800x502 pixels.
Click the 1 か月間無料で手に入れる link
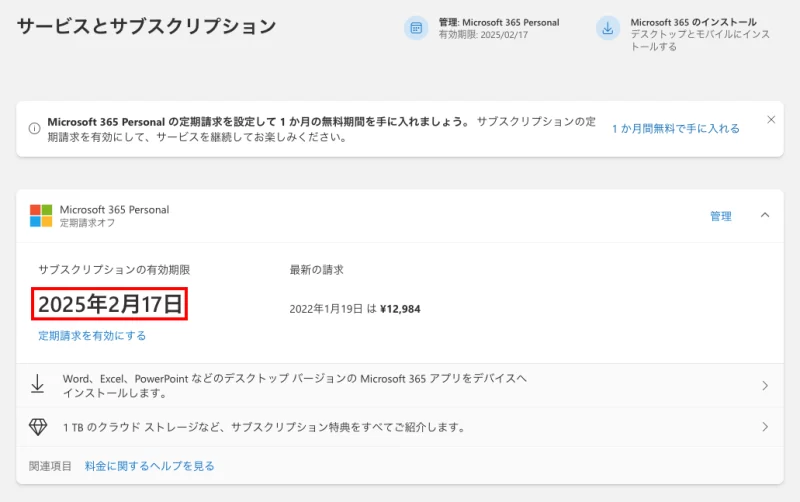point(675,129)
